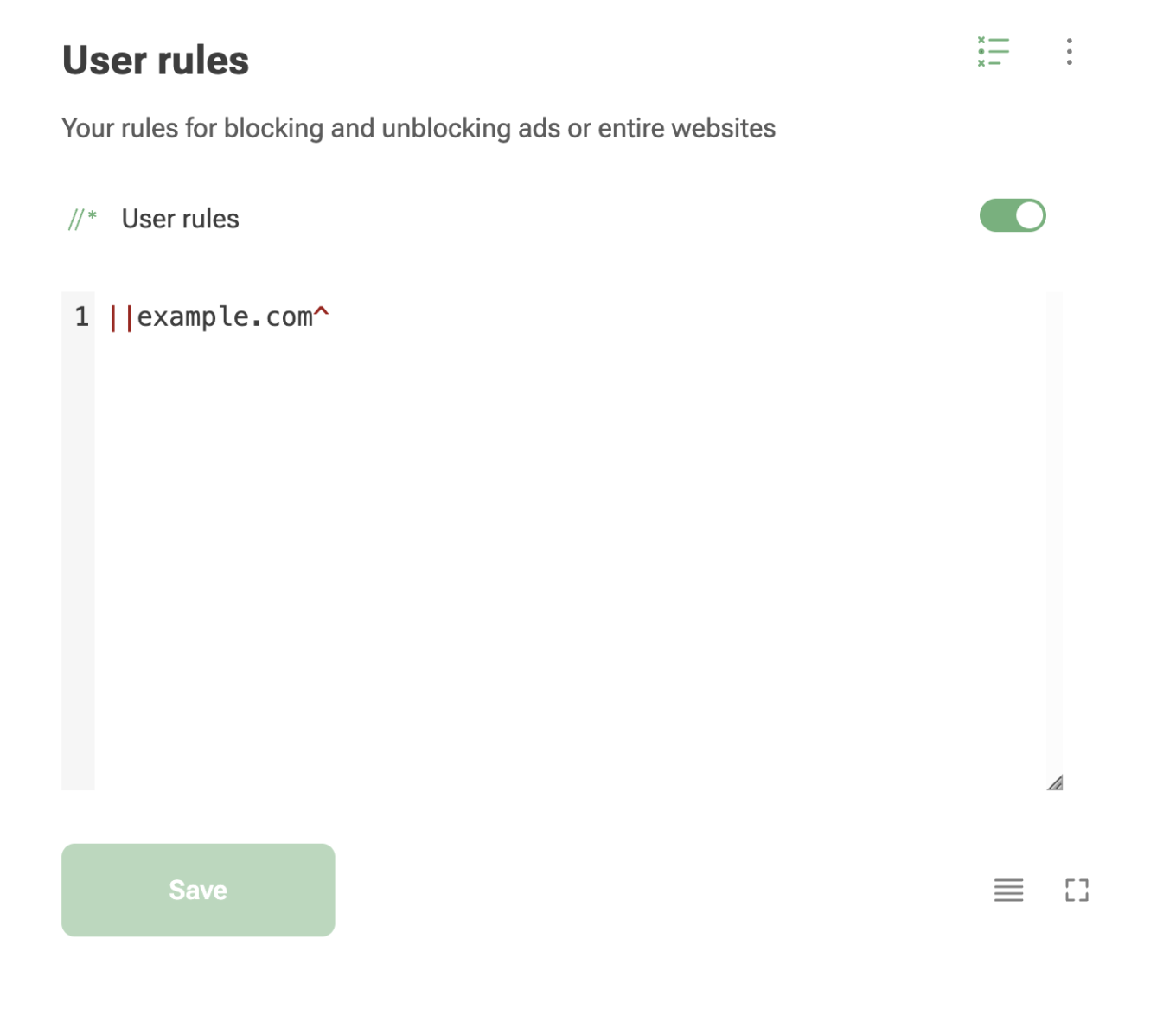This screenshot has height=1009, width=1176.
Task: Select line number 1 in the gutter
Action: point(81,317)
